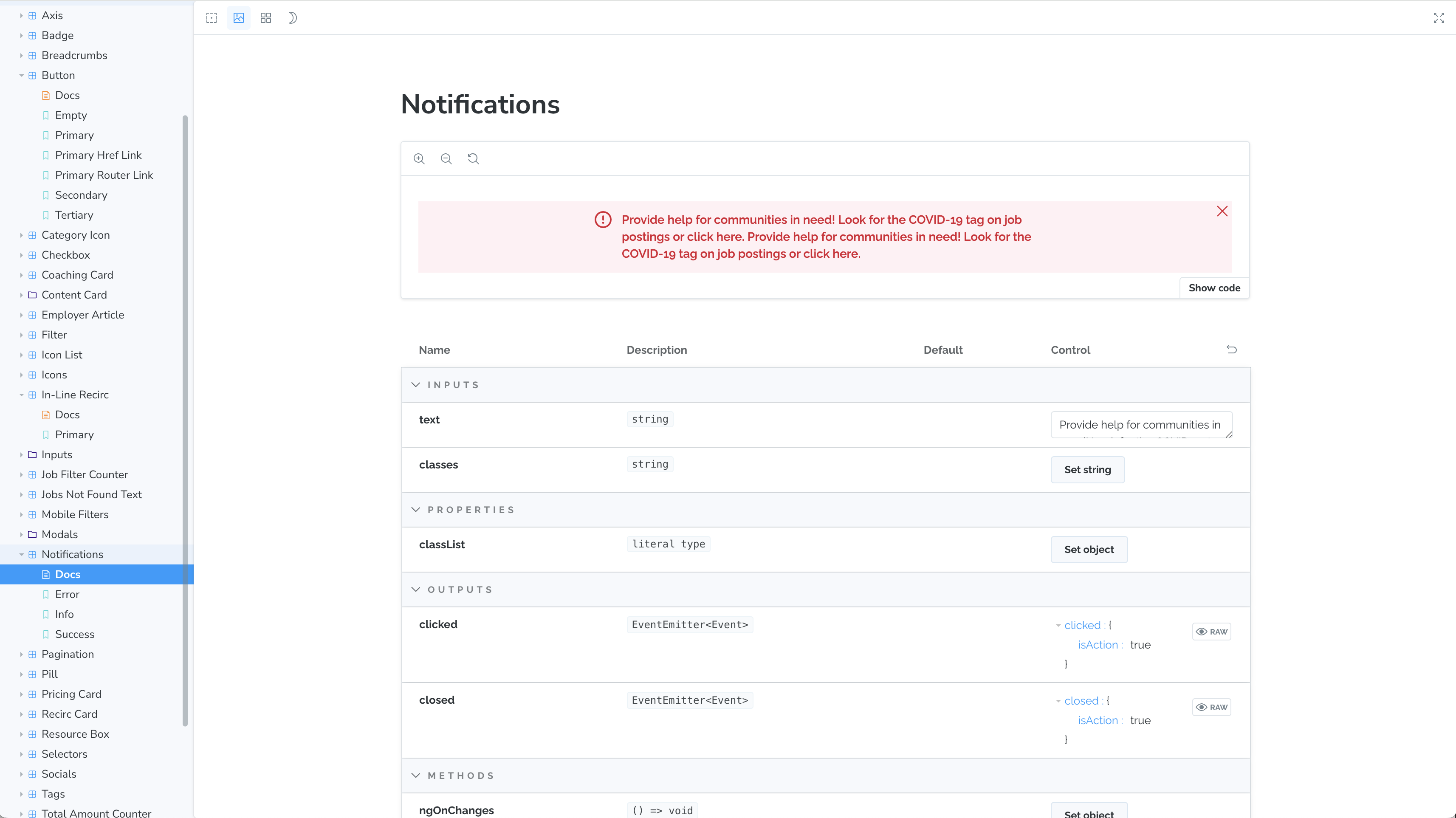Collapse the INPUTS section
Screen dimensions: 1456x818
point(416,384)
